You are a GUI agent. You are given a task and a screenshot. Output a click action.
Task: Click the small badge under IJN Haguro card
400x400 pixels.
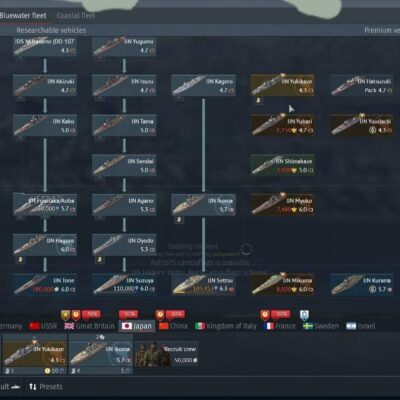pyautogui.click(x=20, y=259)
